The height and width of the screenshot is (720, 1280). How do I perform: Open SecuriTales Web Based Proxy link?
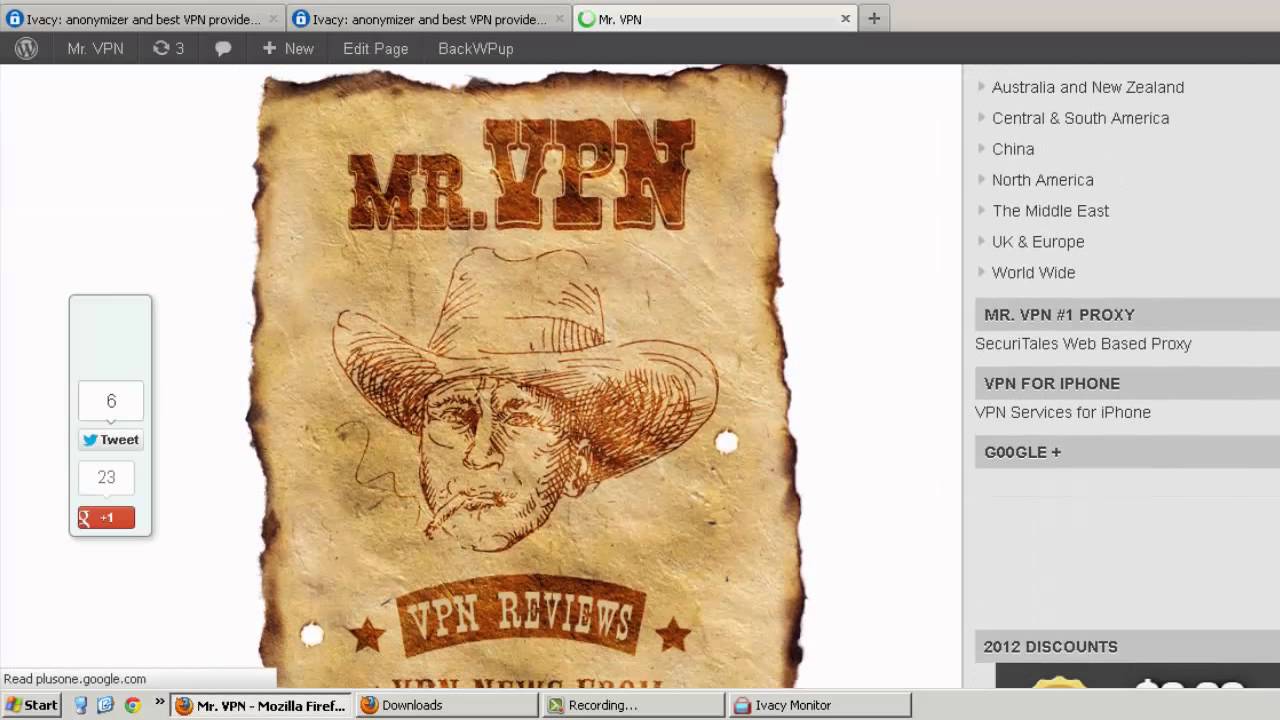pos(1083,344)
